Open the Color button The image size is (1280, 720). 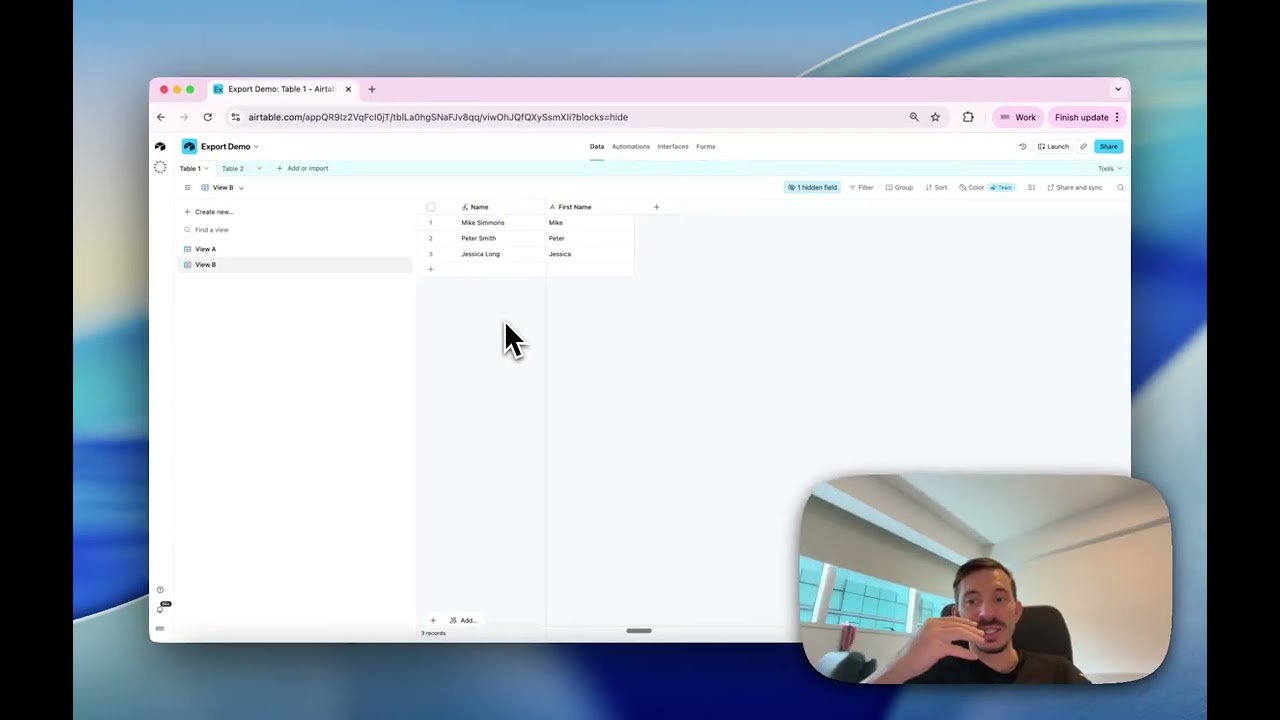pos(971,187)
